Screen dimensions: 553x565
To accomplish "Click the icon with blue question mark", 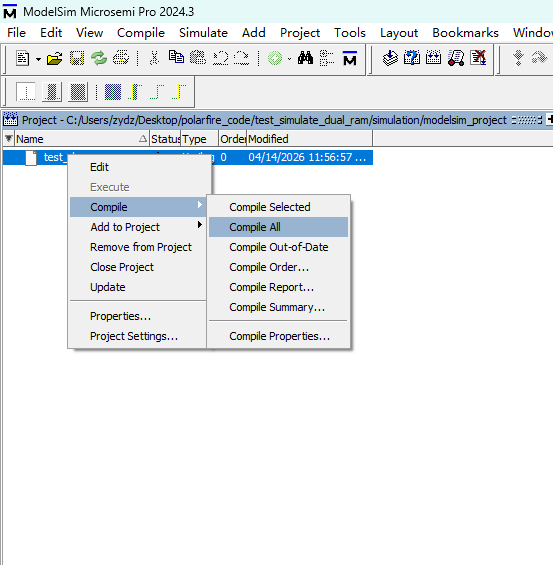I will [x=412, y=58].
